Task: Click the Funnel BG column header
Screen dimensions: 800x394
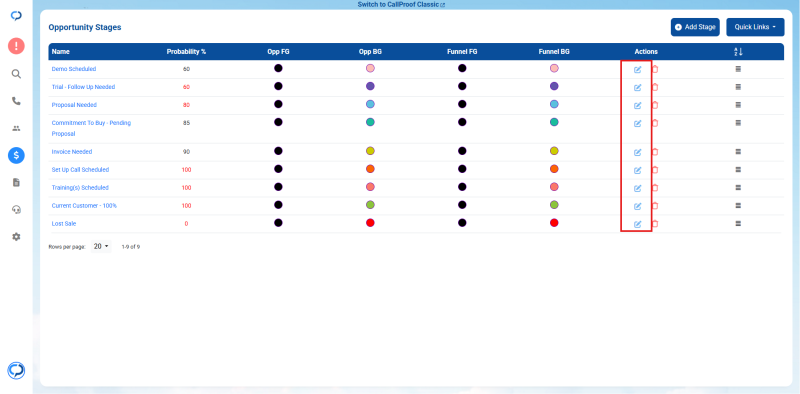Action: pos(554,52)
